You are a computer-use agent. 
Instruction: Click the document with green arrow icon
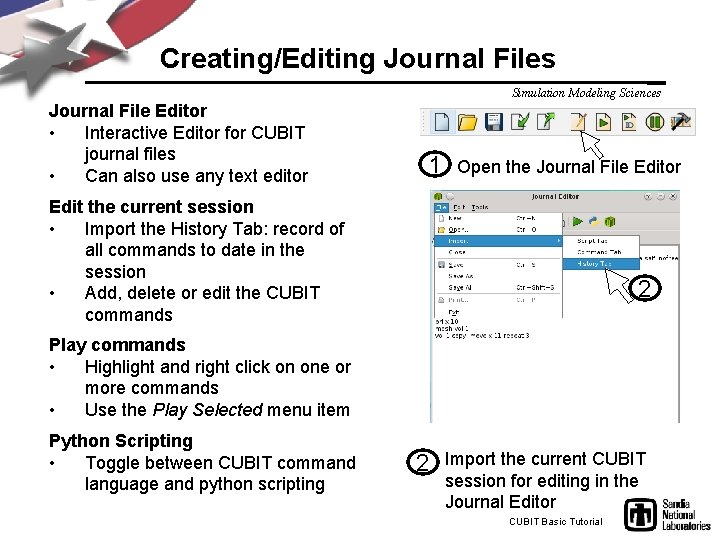pyautogui.click(x=546, y=122)
